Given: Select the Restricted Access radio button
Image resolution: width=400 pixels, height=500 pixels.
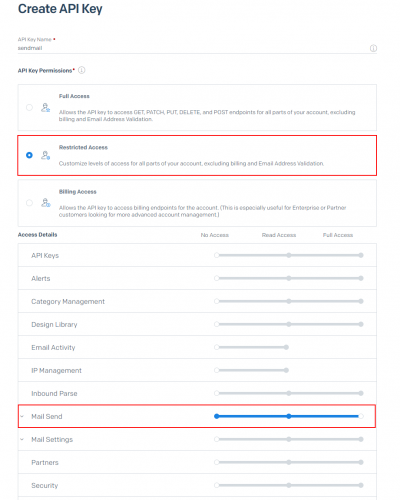Looking at the screenshot, I should tap(29, 155).
